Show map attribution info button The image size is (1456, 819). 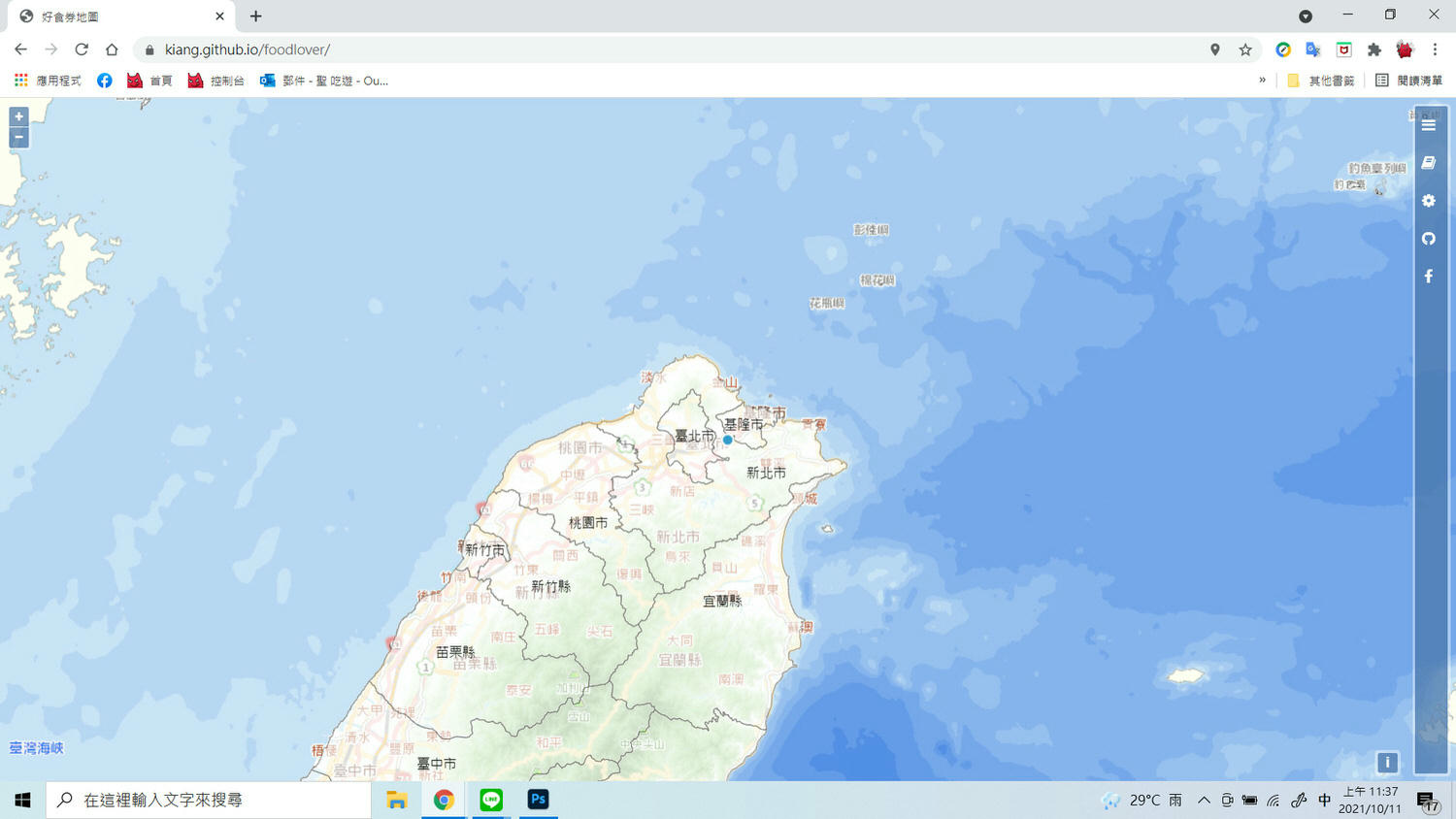[x=1387, y=763]
